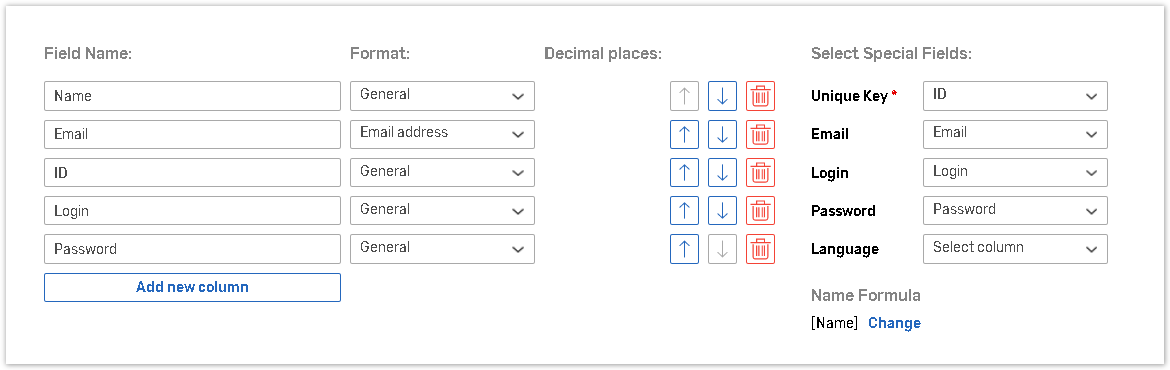
Task: Move the Login field up
Action: pyautogui.click(x=684, y=210)
